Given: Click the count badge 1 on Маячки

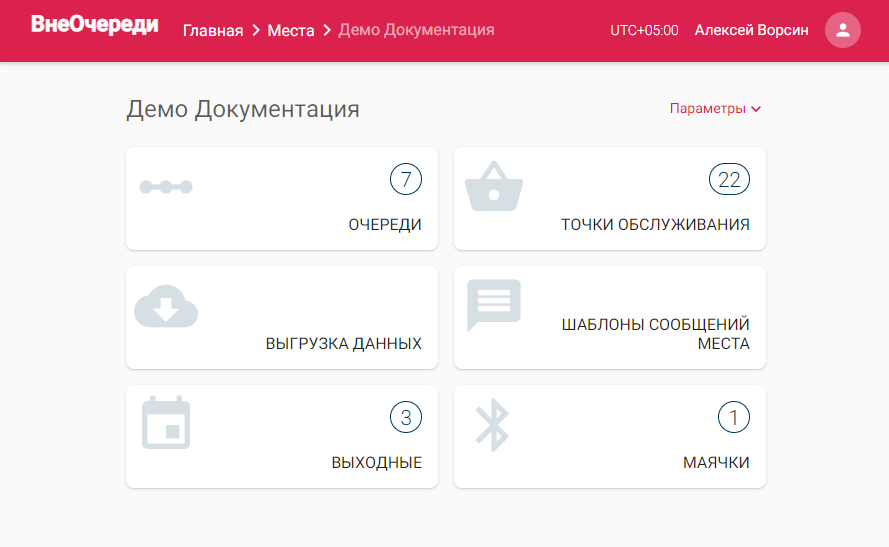Looking at the screenshot, I should [734, 417].
